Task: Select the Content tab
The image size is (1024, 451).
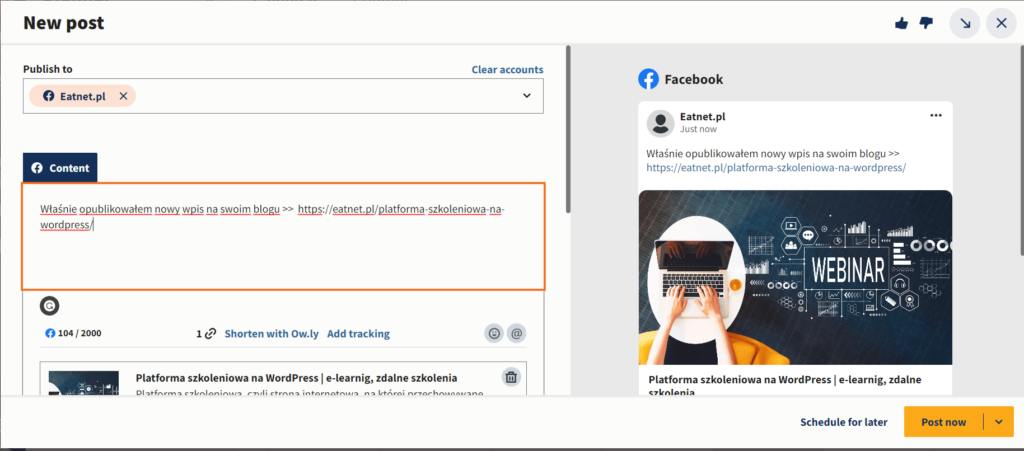Action: pos(60,168)
